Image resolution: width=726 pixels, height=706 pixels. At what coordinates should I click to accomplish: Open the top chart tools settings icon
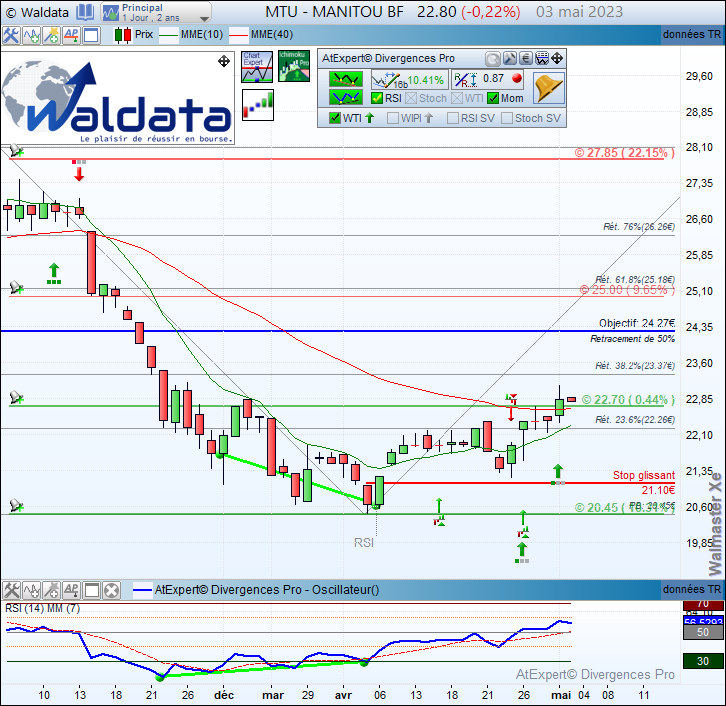(x=11, y=35)
